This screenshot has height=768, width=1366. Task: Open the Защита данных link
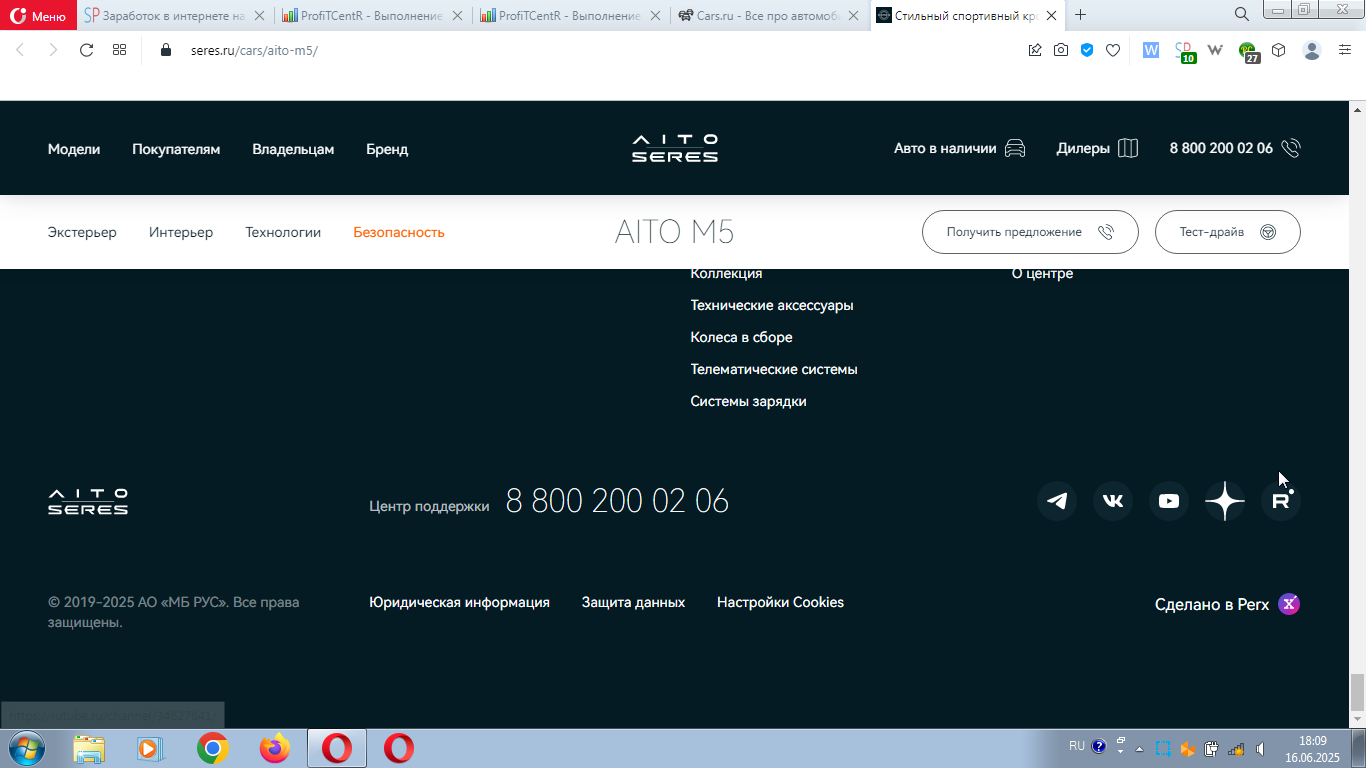coord(633,602)
